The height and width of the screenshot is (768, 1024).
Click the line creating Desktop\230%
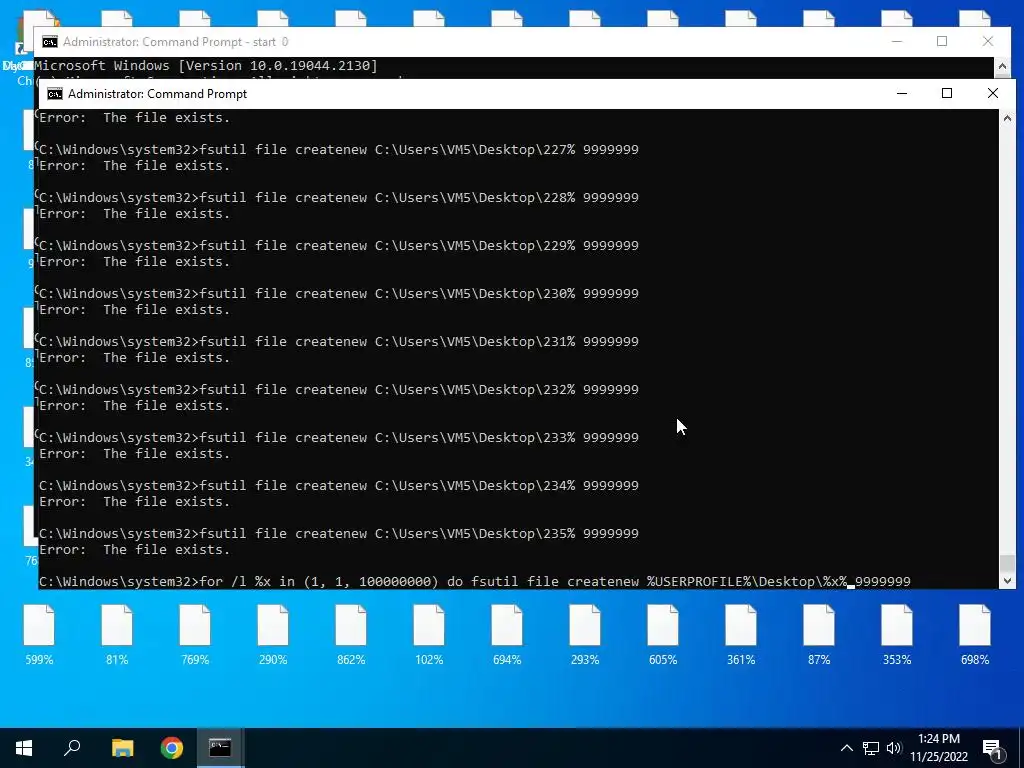[339, 293]
